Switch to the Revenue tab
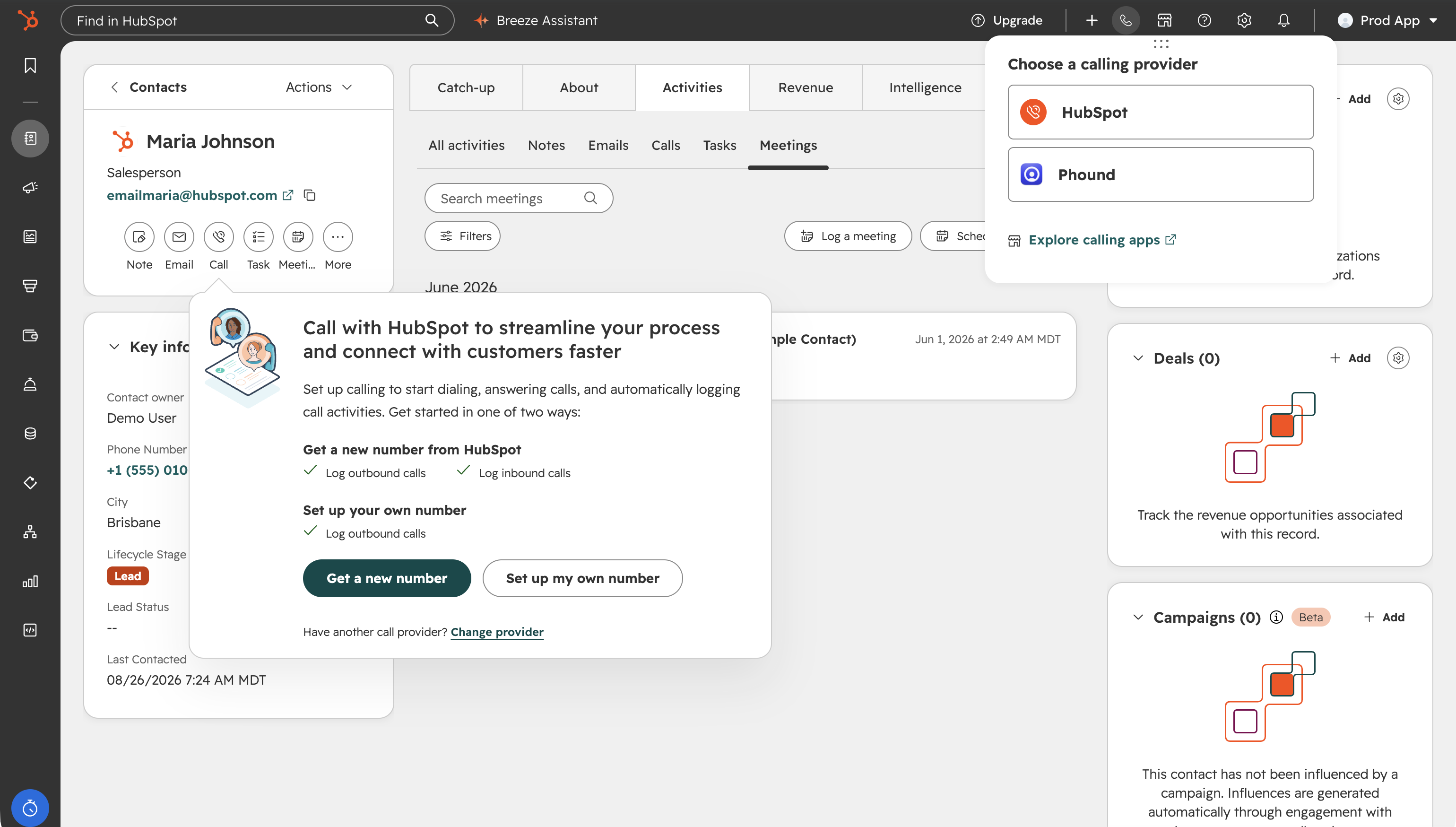This screenshot has width=1456, height=827. tap(805, 87)
